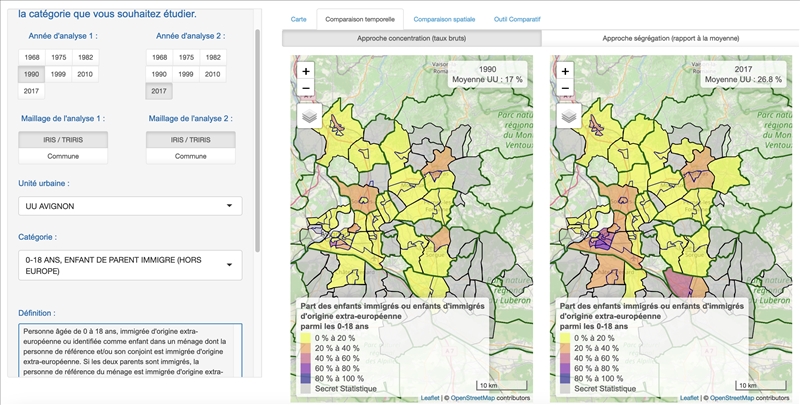Open the Outil Comparatif tab

pos(516,20)
